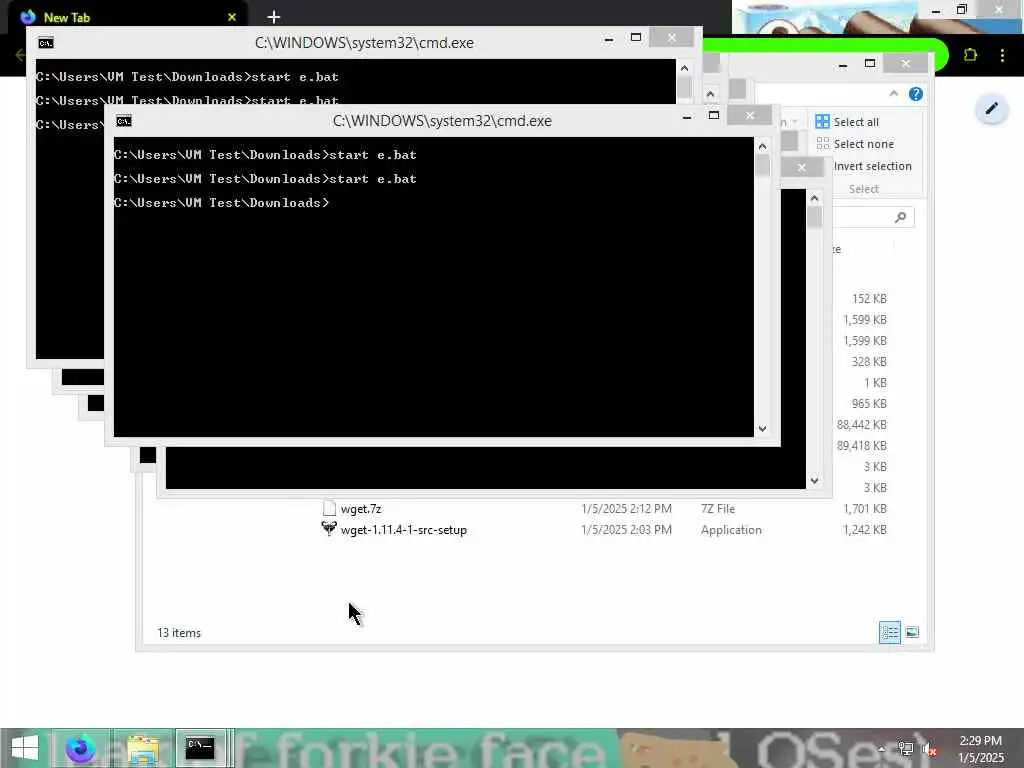1024x768 pixels.
Task: Click the 7Z File type cell
Action: pyautogui.click(x=718, y=509)
